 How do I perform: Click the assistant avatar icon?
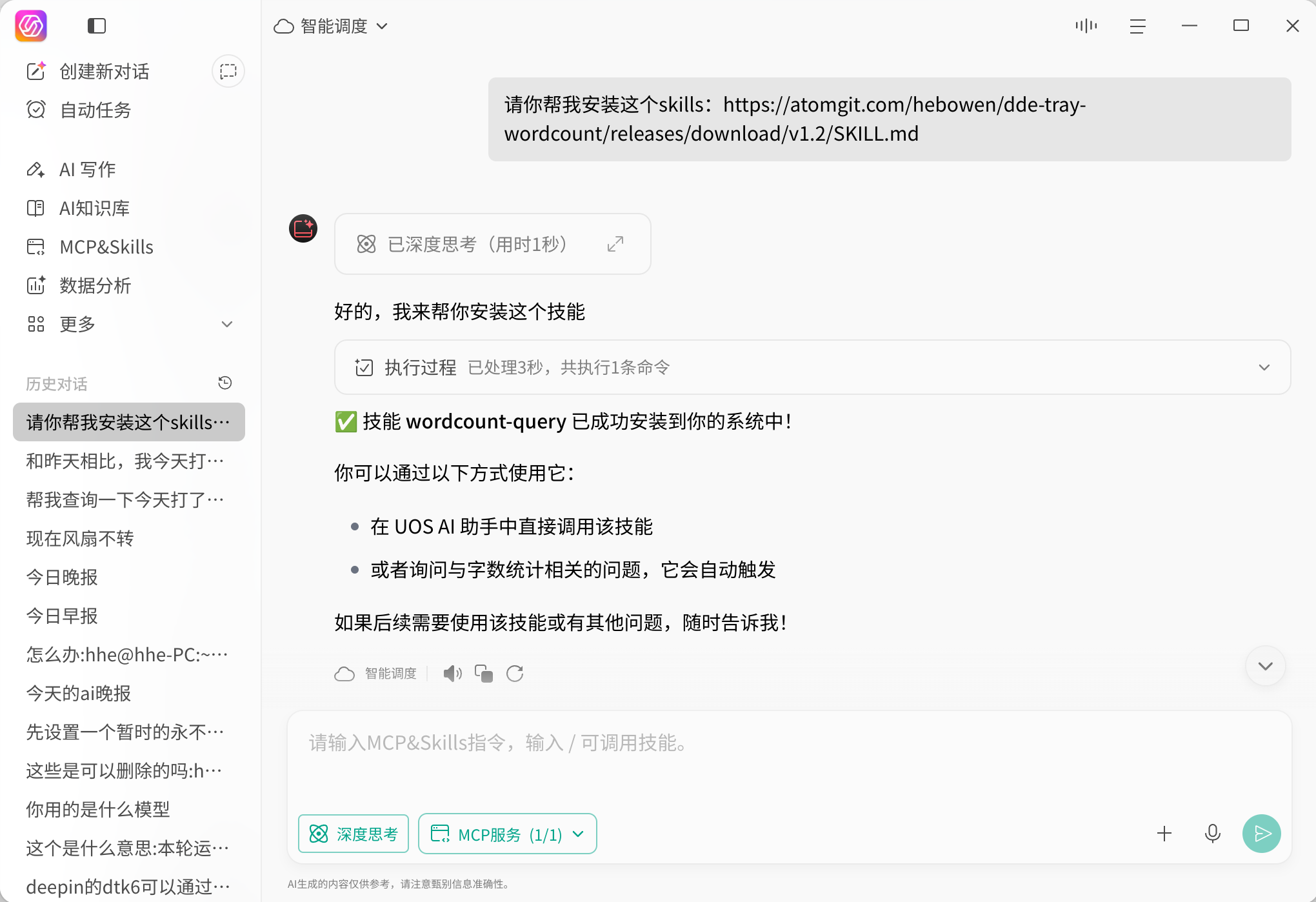coord(303,228)
